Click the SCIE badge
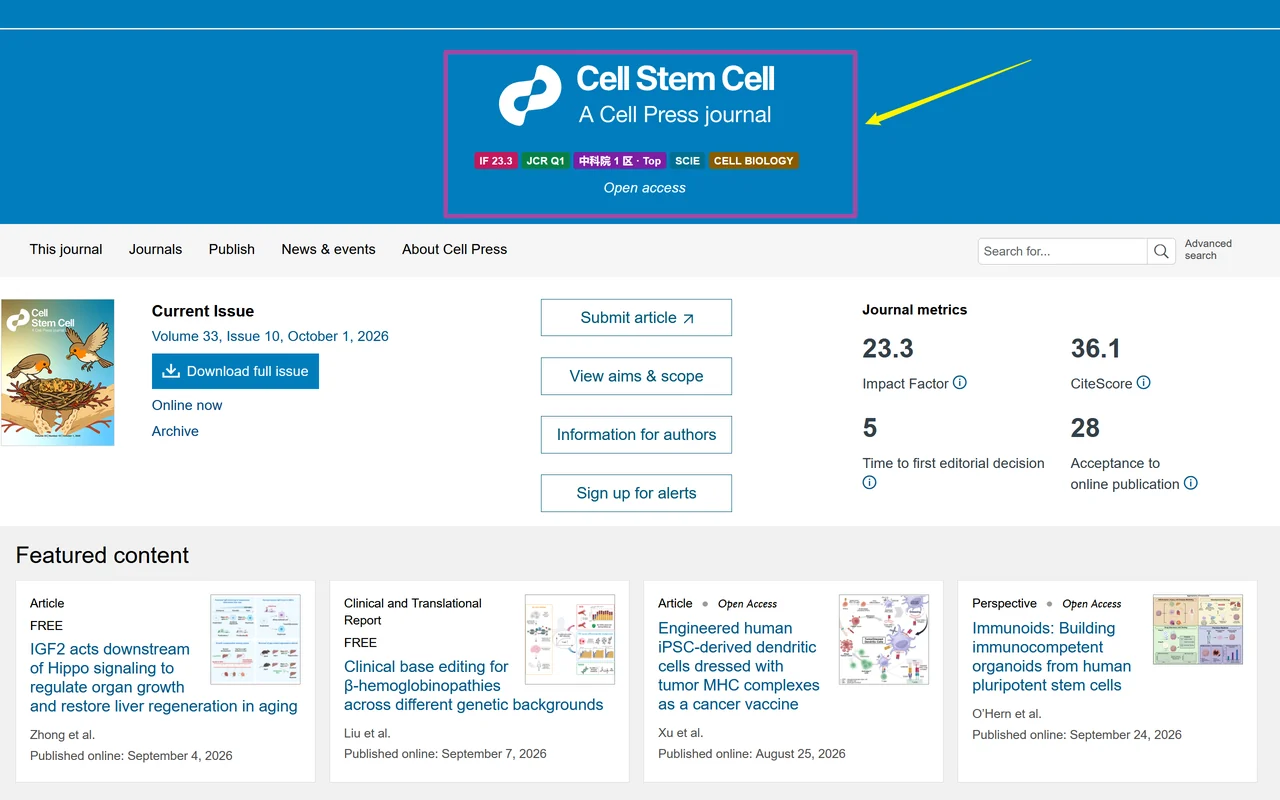 (687, 160)
